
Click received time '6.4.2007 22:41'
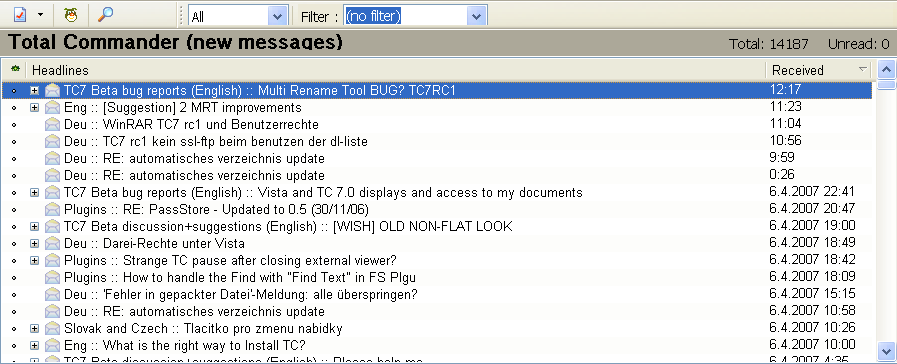point(812,192)
